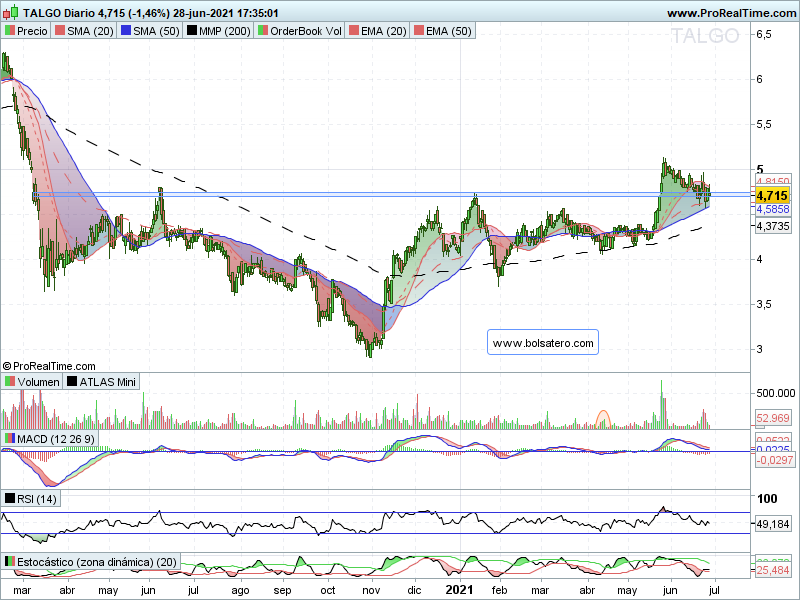Click the 49,184 RSI value label
Viewport: 800px width, 600px height.
(x=773, y=524)
